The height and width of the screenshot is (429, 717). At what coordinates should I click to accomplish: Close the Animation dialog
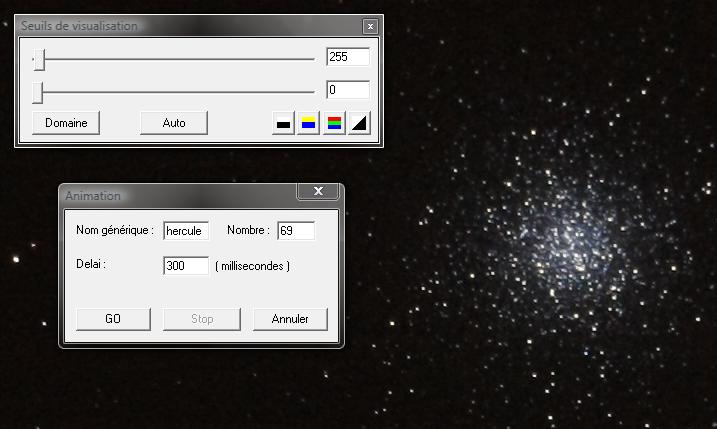pyautogui.click(x=318, y=191)
